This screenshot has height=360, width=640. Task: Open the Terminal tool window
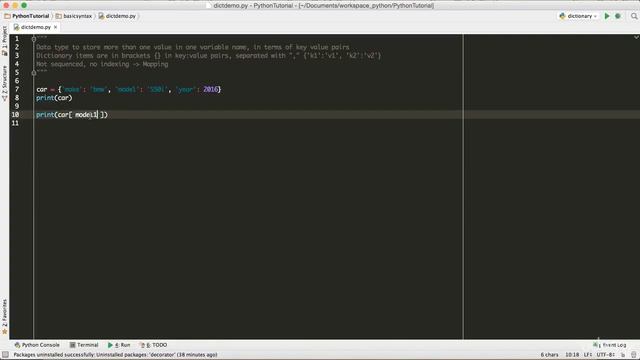click(x=84, y=345)
